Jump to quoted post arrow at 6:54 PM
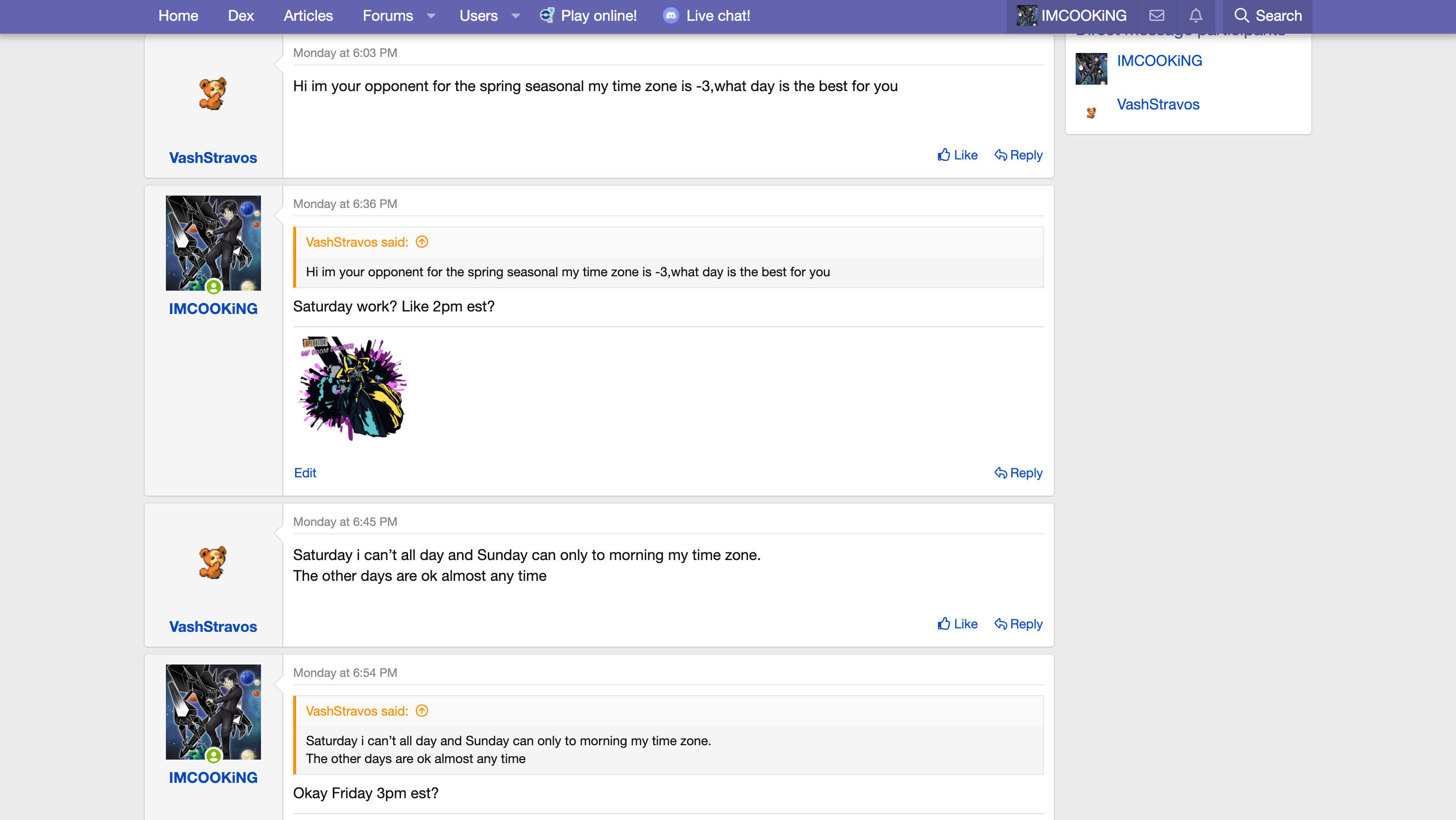Image resolution: width=1456 pixels, height=820 pixels. point(421,711)
